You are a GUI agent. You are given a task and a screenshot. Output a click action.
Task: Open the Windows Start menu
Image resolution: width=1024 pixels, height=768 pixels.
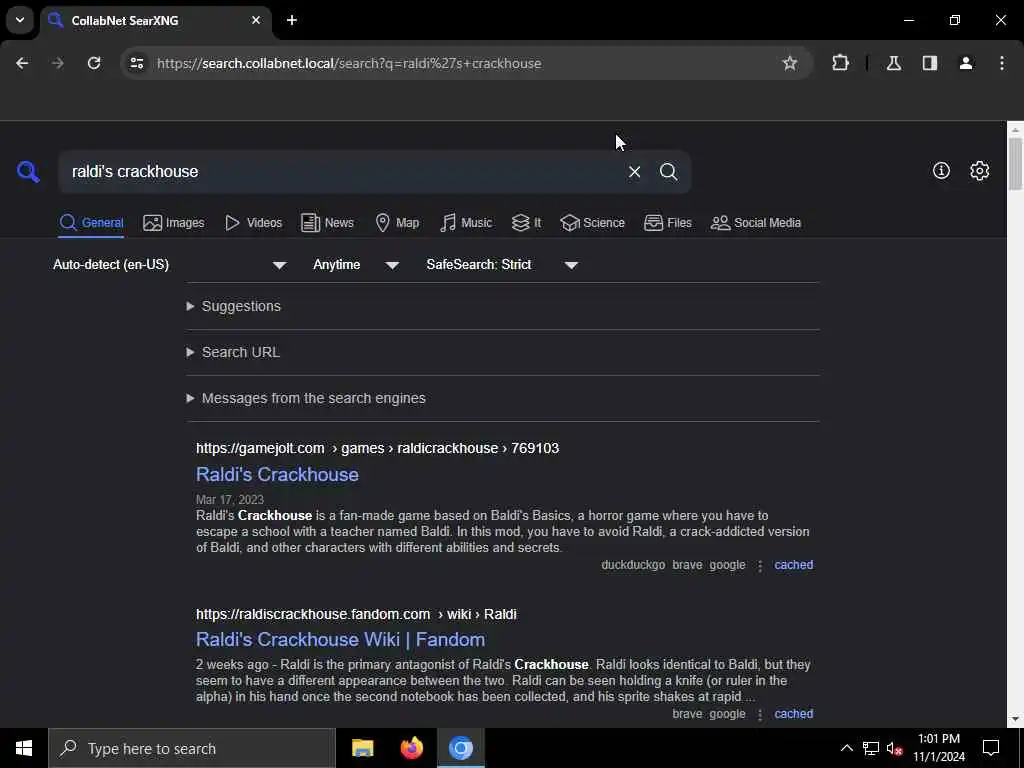click(24, 748)
